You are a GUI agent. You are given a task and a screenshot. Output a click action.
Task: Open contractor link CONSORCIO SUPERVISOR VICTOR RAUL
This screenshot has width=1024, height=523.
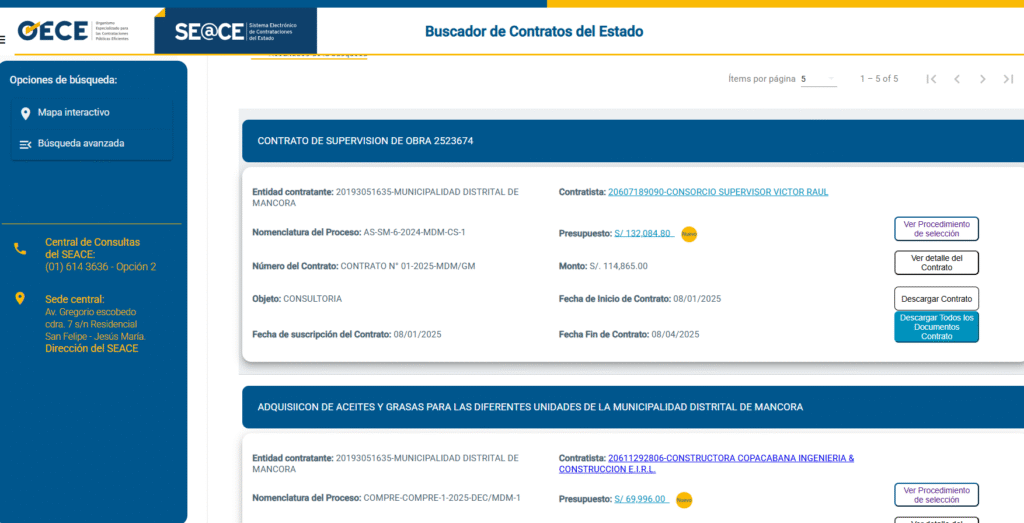click(x=717, y=192)
